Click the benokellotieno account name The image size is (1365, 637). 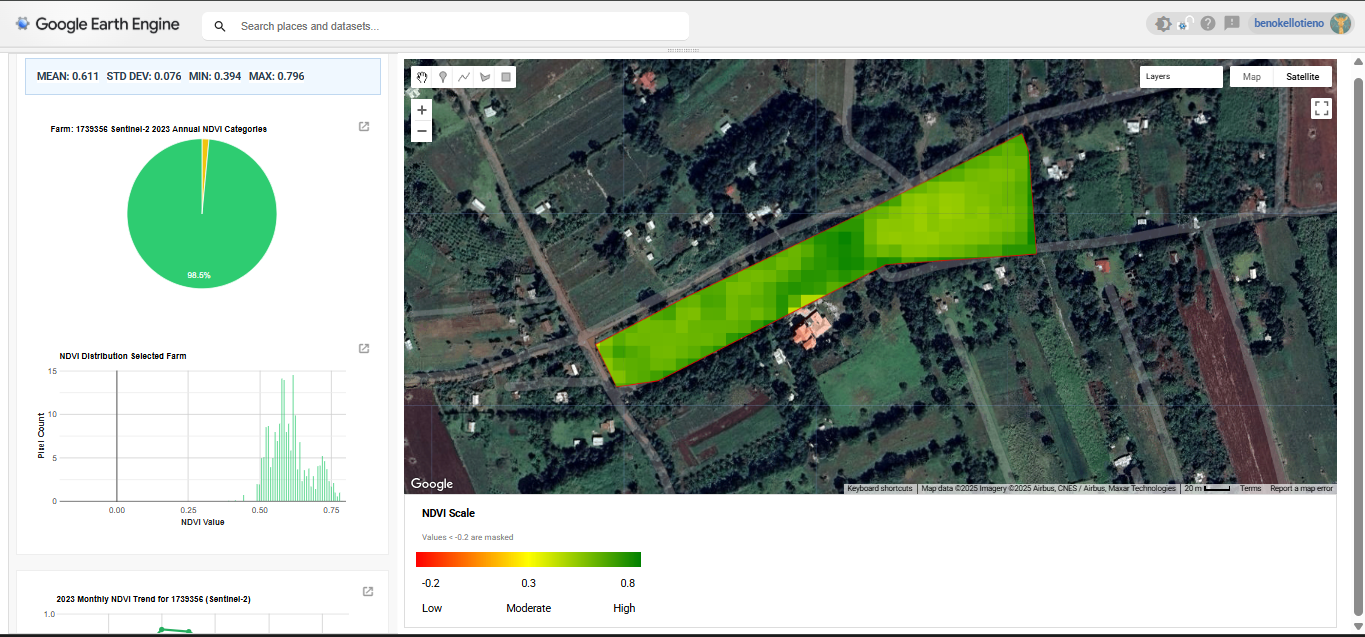click(1289, 23)
